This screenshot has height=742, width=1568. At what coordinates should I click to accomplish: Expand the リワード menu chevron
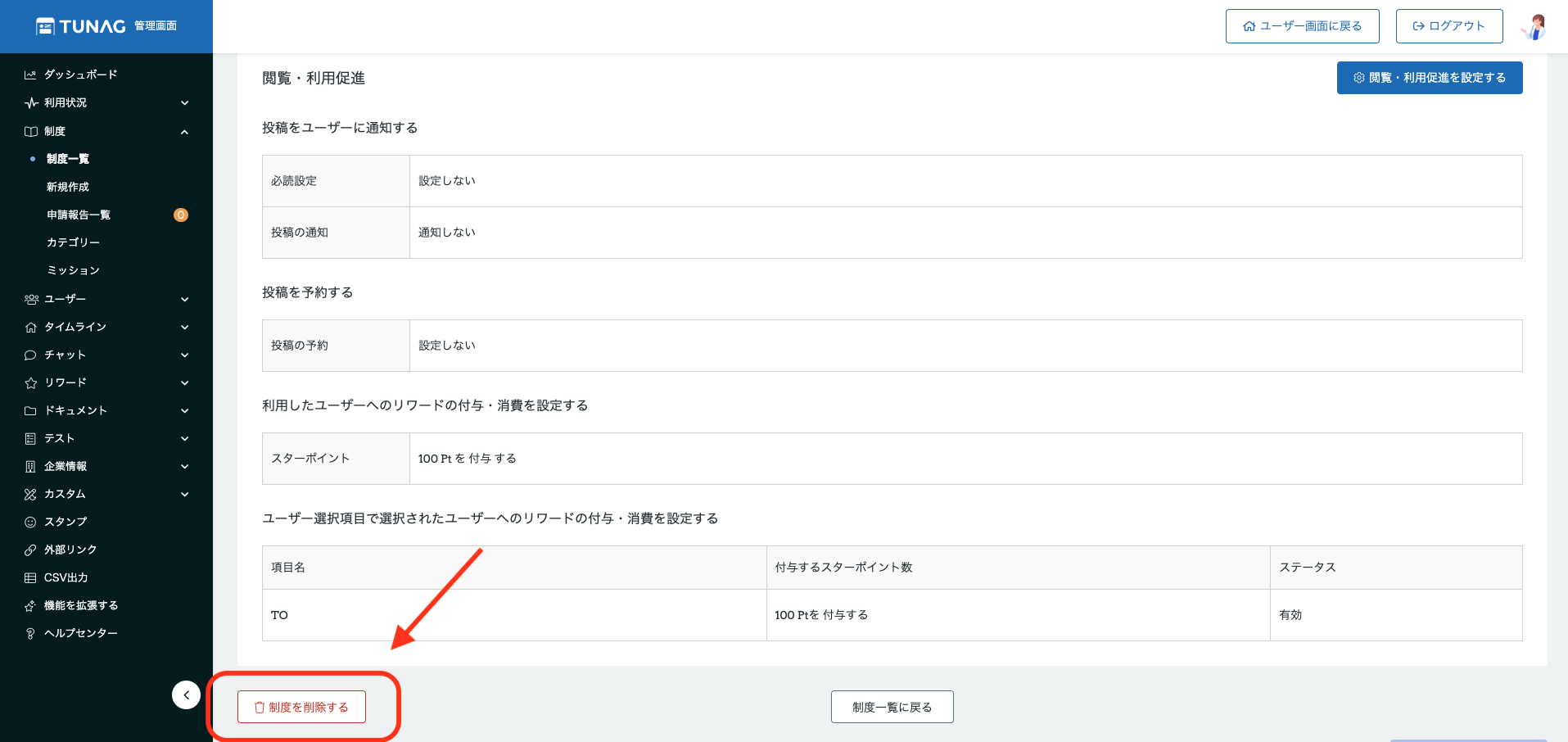[x=184, y=382]
